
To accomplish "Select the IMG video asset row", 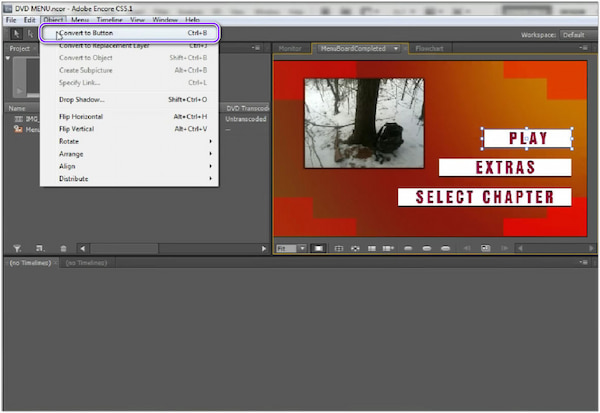I will click(x=26, y=119).
